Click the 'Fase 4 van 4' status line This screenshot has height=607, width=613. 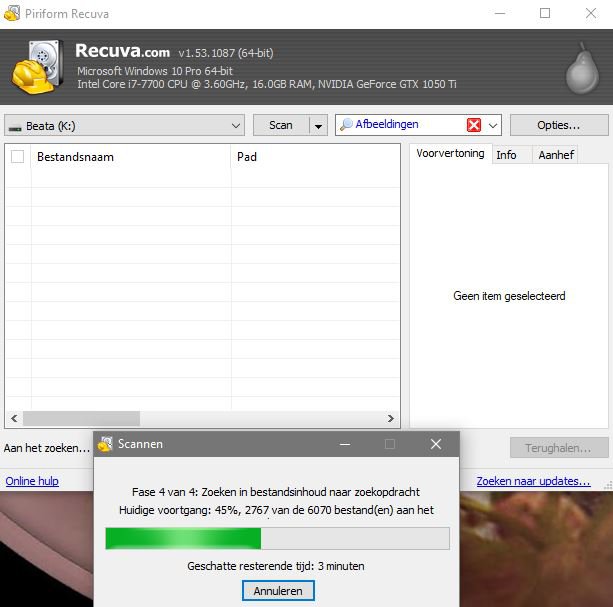tap(276, 492)
